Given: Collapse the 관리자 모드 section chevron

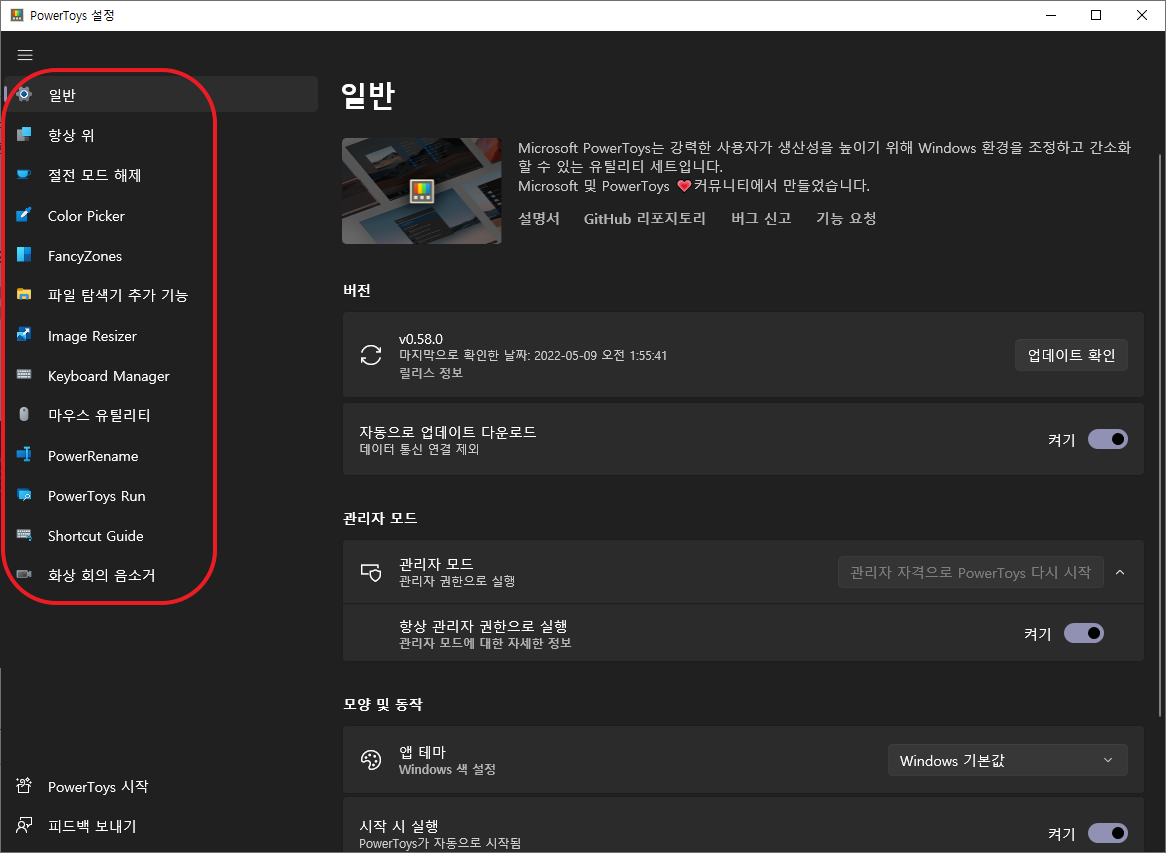Looking at the screenshot, I should 1120,572.
